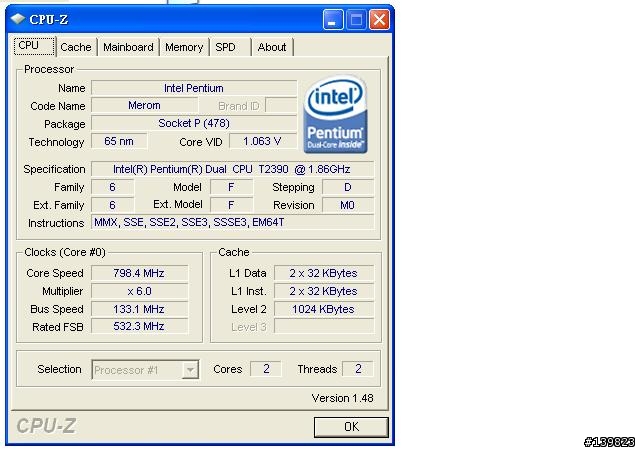Click the Level 2 value 1024 KBytes
Viewport: 640px width, 450px height.
(324, 309)
